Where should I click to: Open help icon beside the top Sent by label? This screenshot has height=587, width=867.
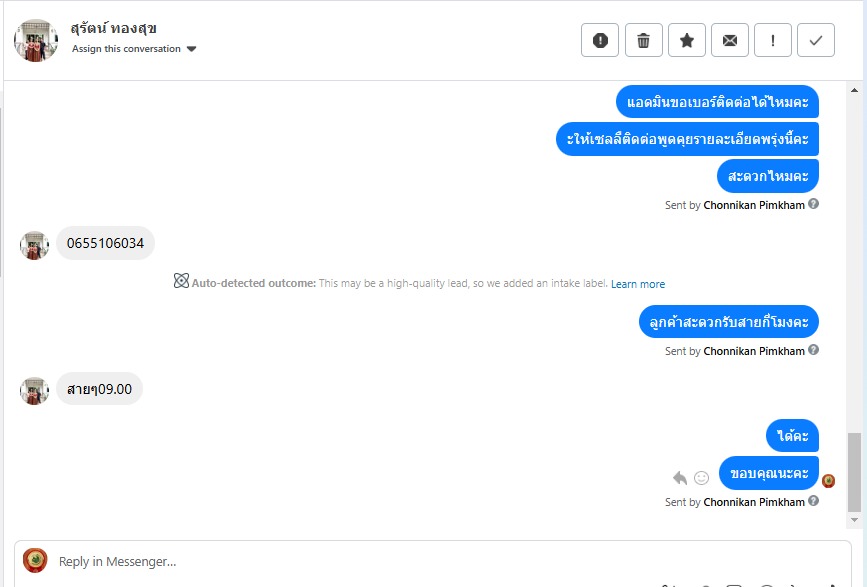point(814,204)
